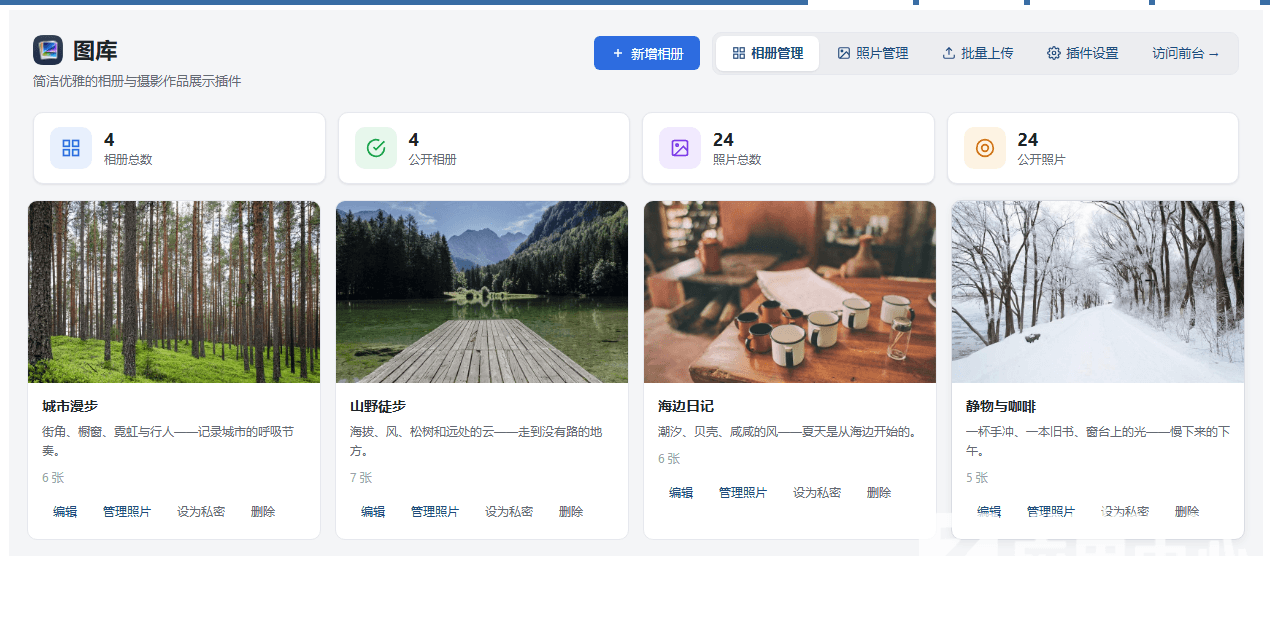Manage photos of 海边日记 album
Image resolution: width=1270 pixels, height=625 pixels.
pyautogui.click(x=743, y=492)
